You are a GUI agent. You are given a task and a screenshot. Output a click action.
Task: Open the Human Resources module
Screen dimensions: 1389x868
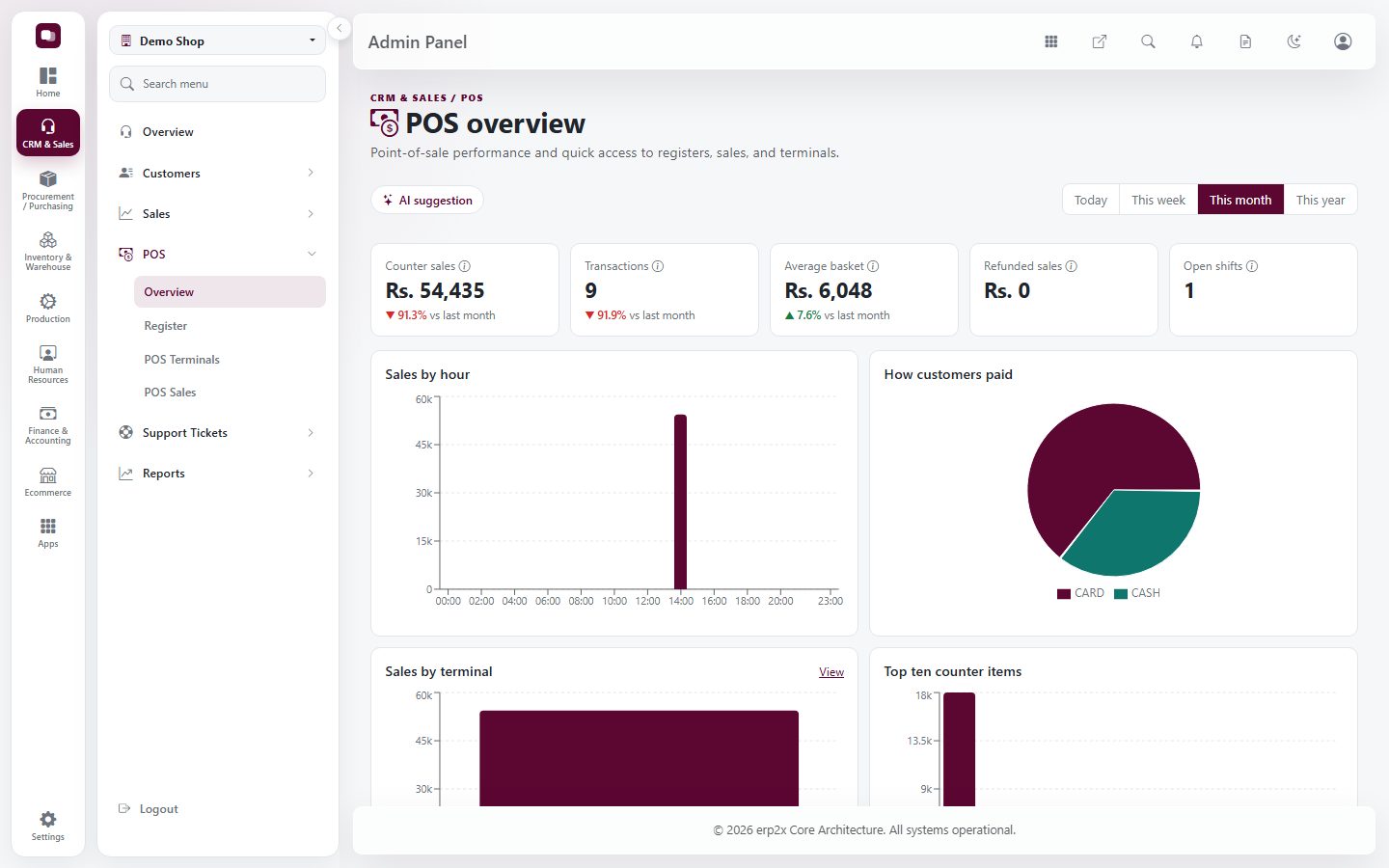[x=48, y=364]
